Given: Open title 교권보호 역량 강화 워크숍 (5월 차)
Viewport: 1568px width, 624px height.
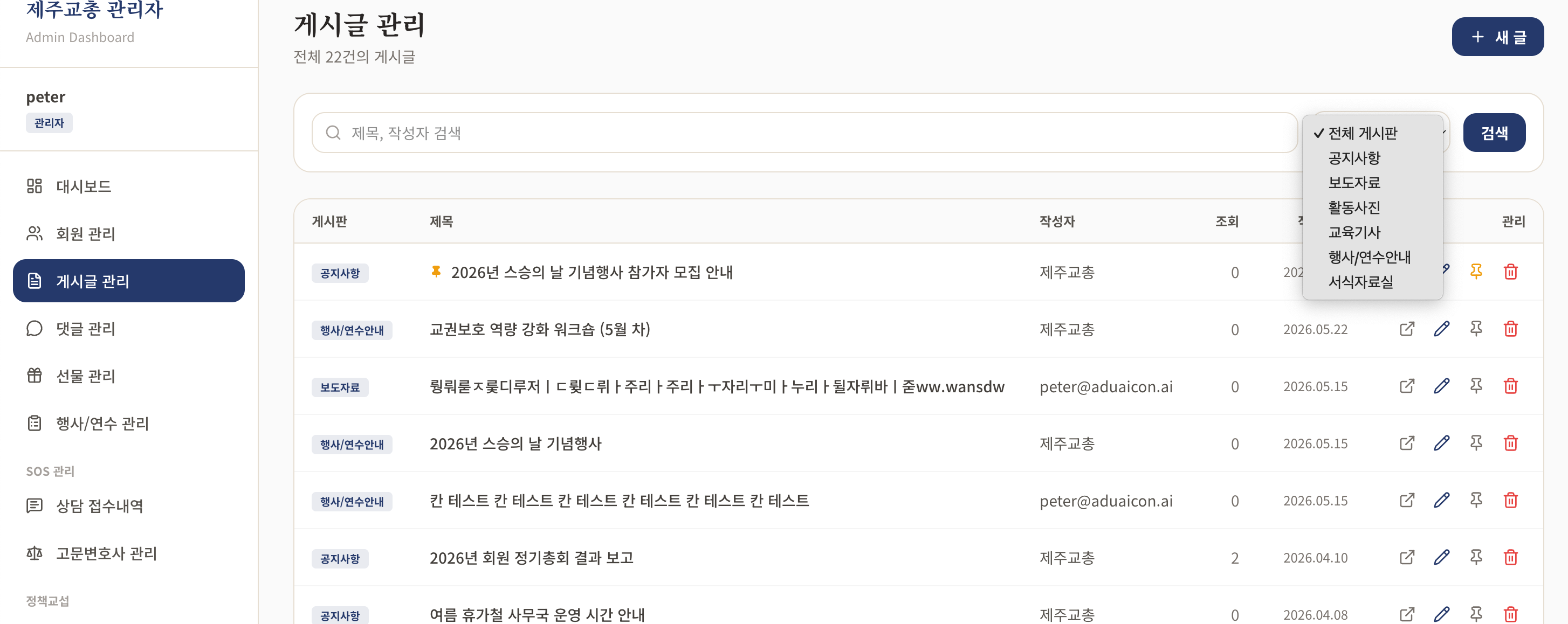Looking at the screenshot, I should (540, 330).
